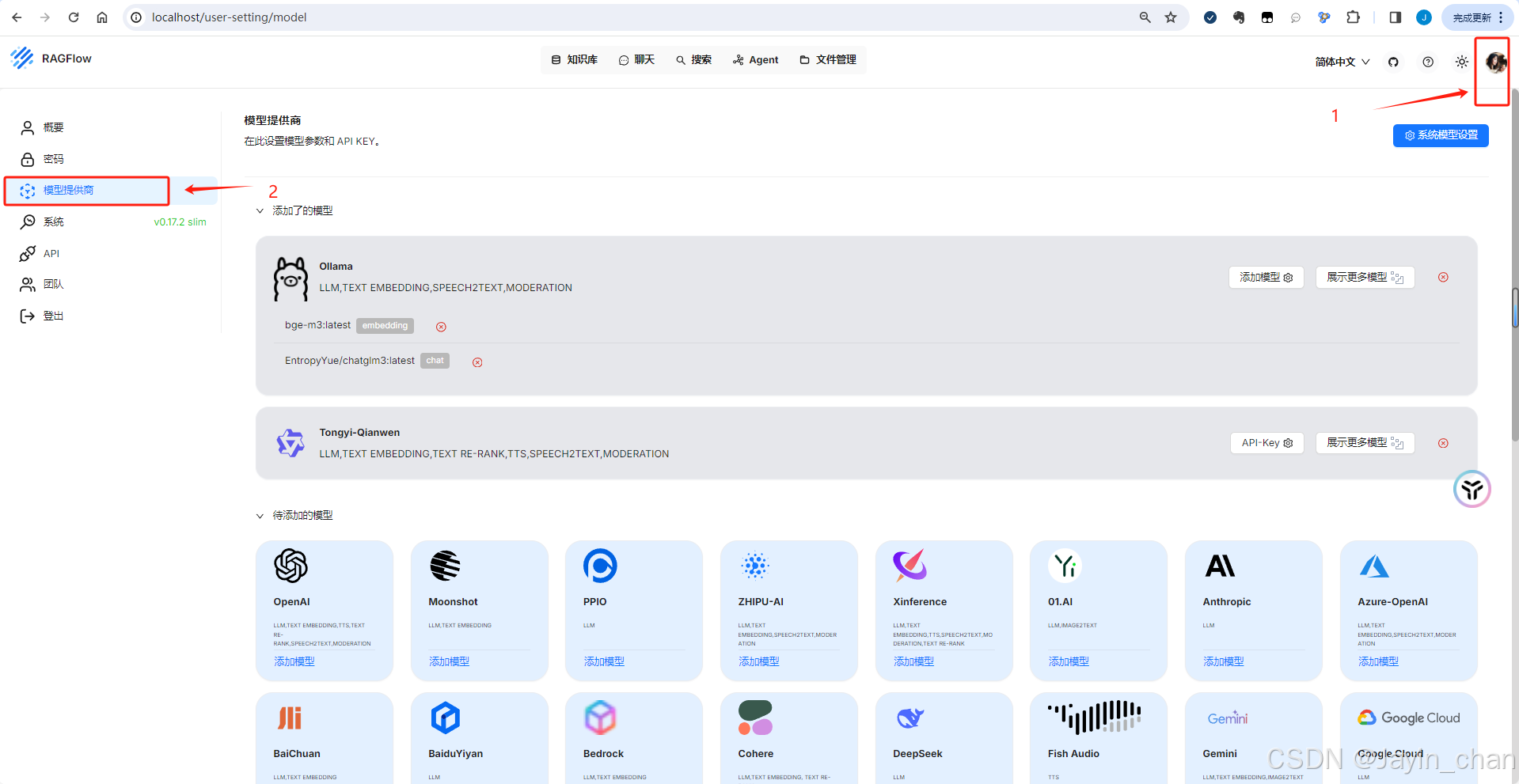Select 密码 in the sidebar
Image resolution: width=1519 pixels, height=784 pixels.
click(x=111, y=159)
